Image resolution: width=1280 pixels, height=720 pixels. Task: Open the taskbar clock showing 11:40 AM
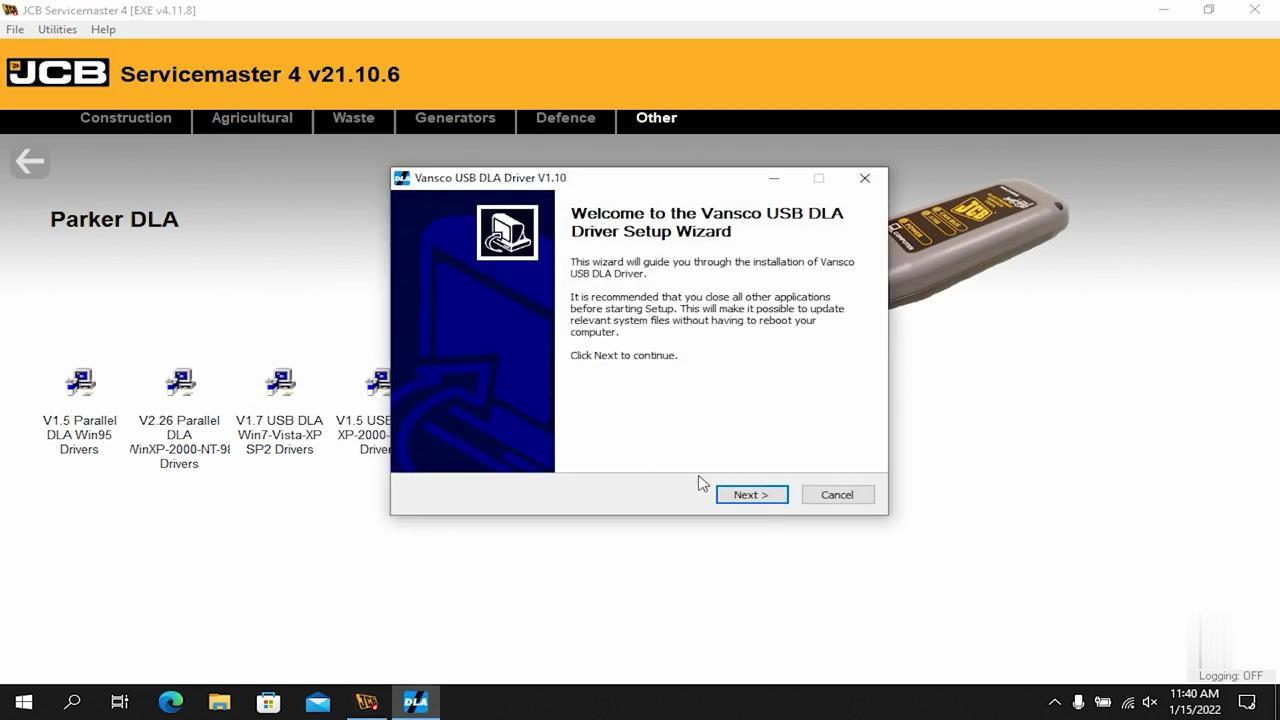(x=1195, y=702)
